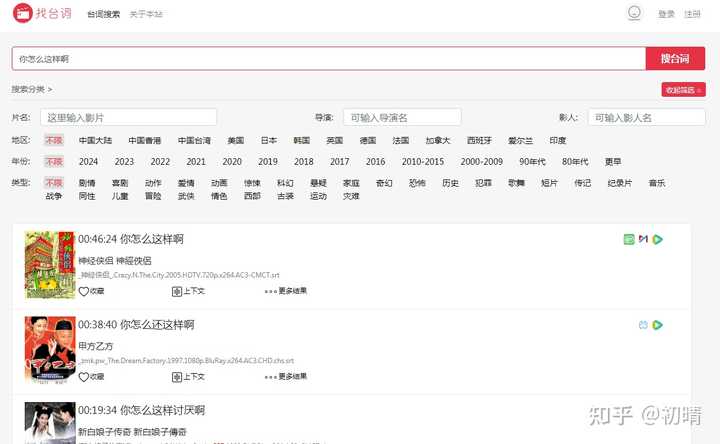This screenshot has height=444, width=720.
Task: Select 不限 in the 类型 genre filter
Action: 54,183
